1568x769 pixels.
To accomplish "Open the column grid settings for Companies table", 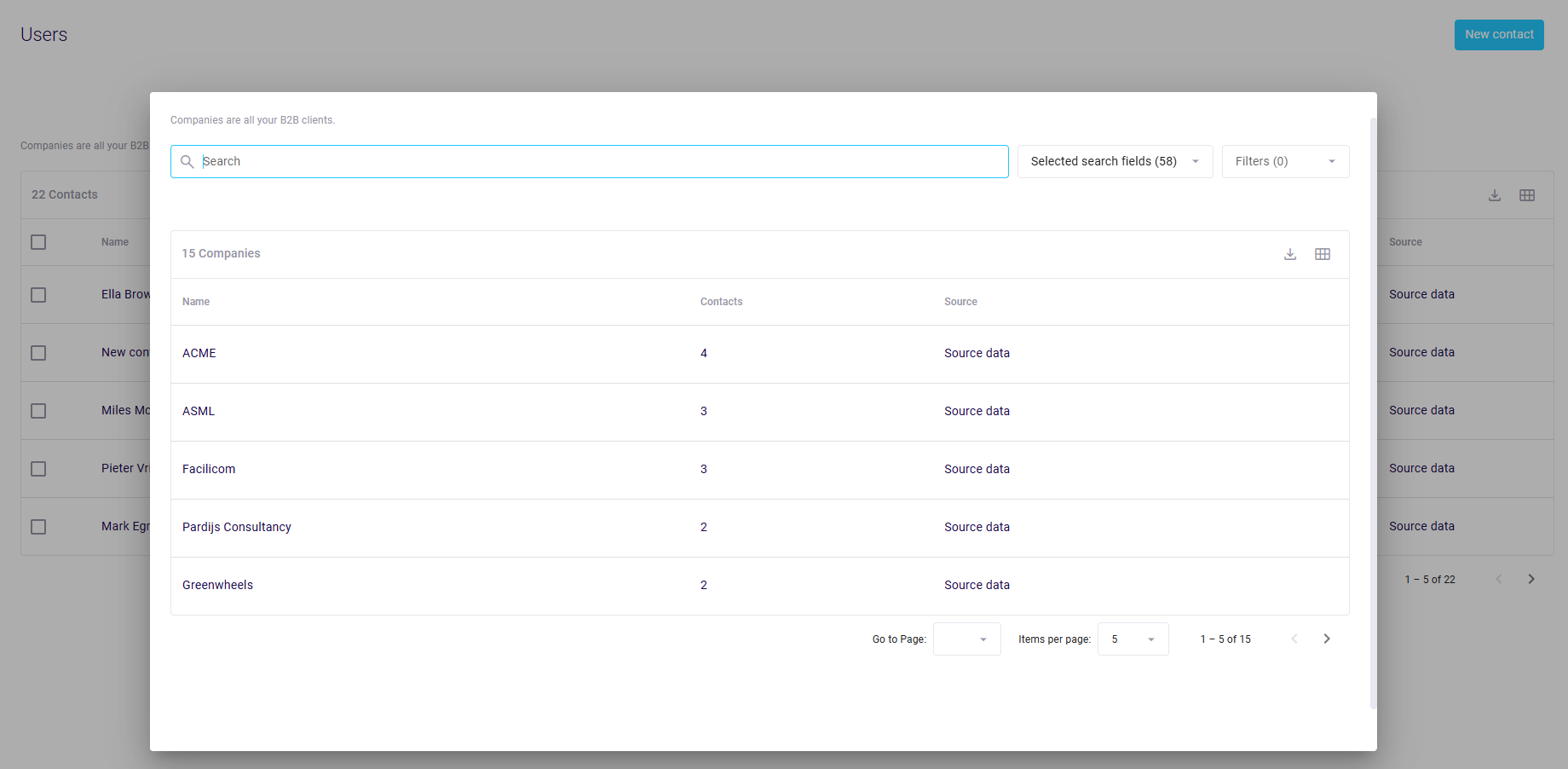I will [1323, 254].
